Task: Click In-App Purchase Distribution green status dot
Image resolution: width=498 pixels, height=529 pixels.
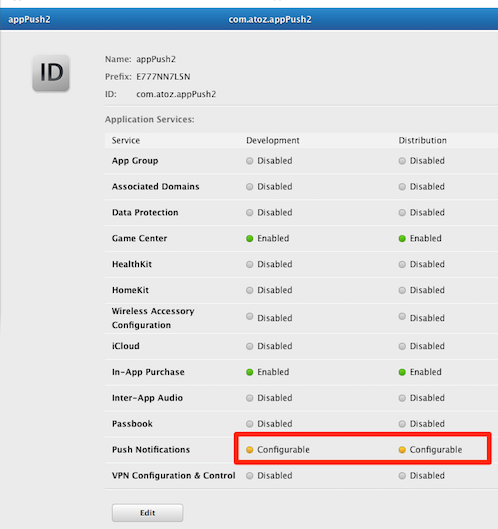Action: [x=402, y=372]
